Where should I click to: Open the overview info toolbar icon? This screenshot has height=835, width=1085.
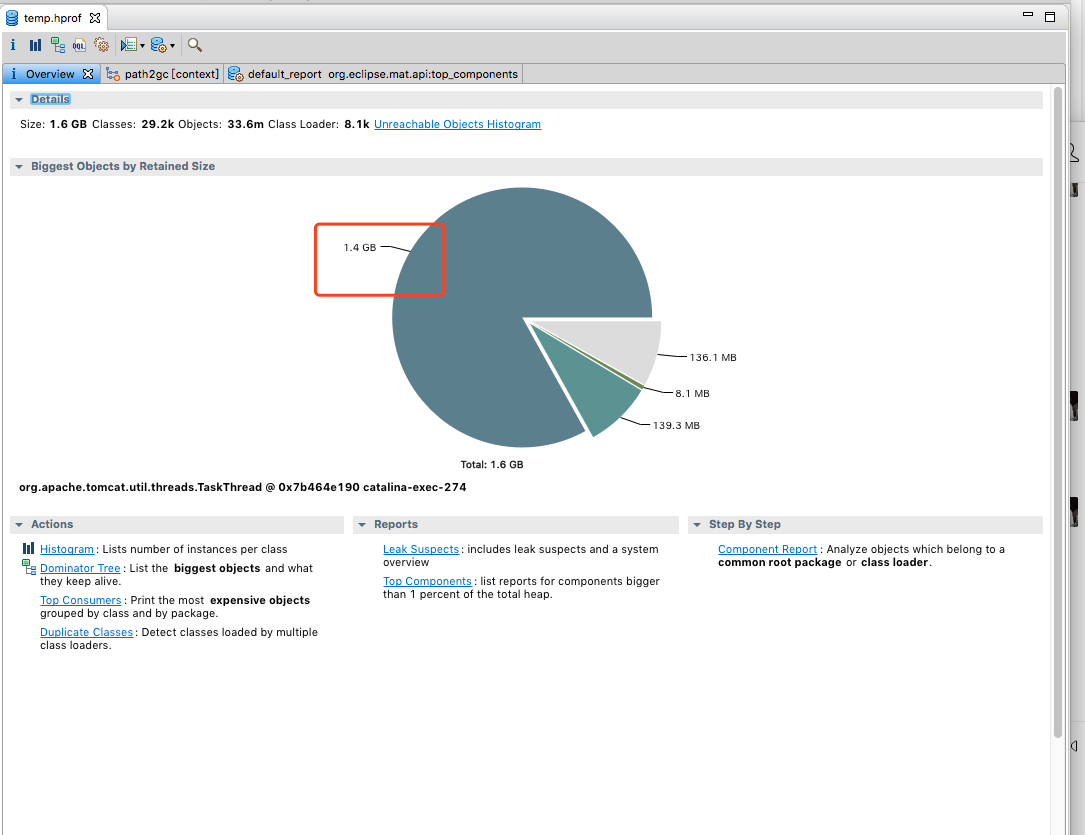(12, 45)
